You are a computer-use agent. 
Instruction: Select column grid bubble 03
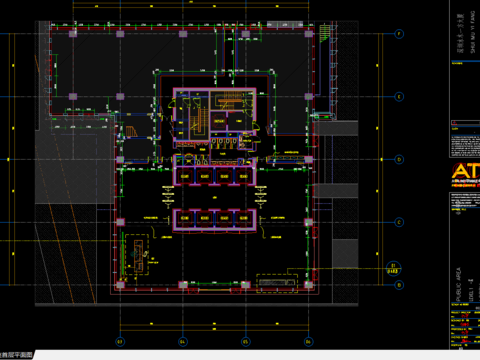pos(120,342)
